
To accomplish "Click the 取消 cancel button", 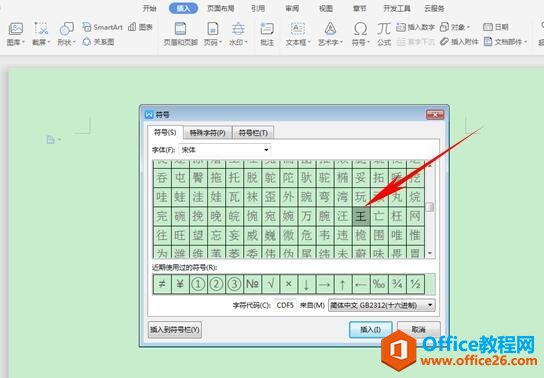I will point(418,329).
